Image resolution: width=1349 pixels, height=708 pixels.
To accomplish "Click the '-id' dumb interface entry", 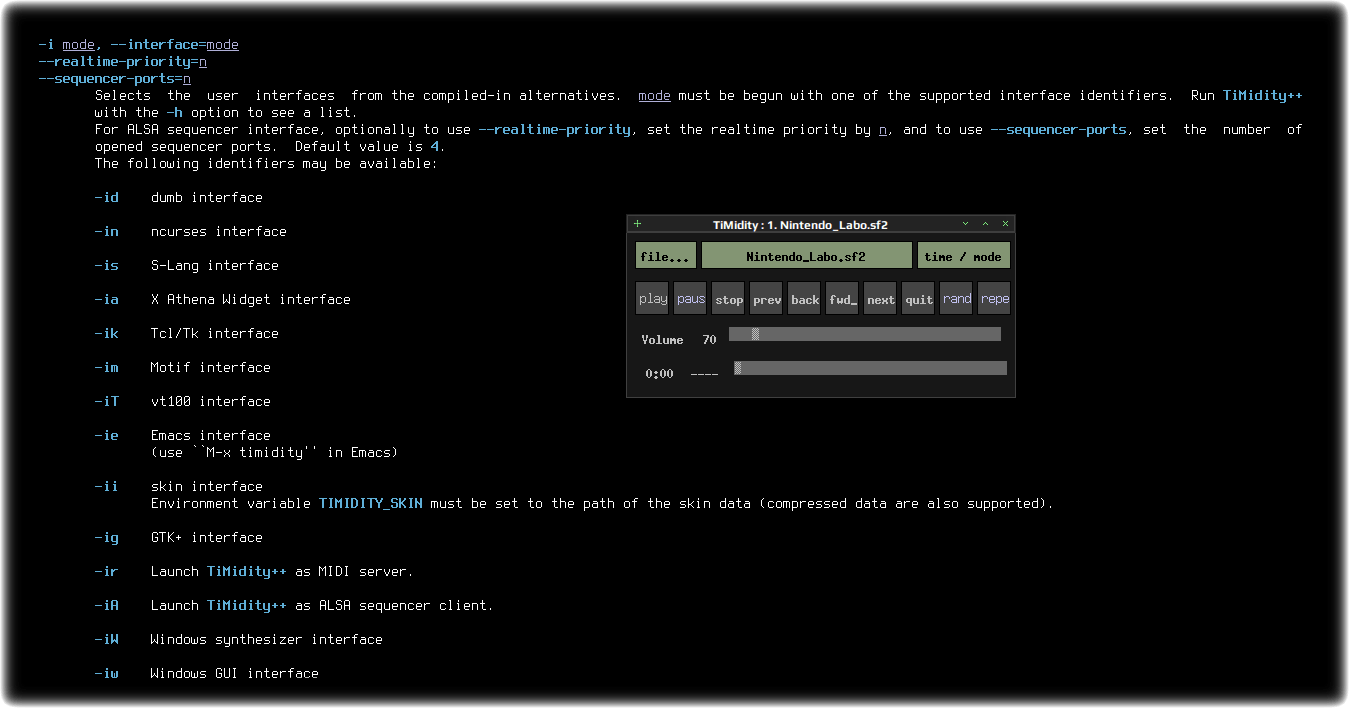I will pos(179,197).
